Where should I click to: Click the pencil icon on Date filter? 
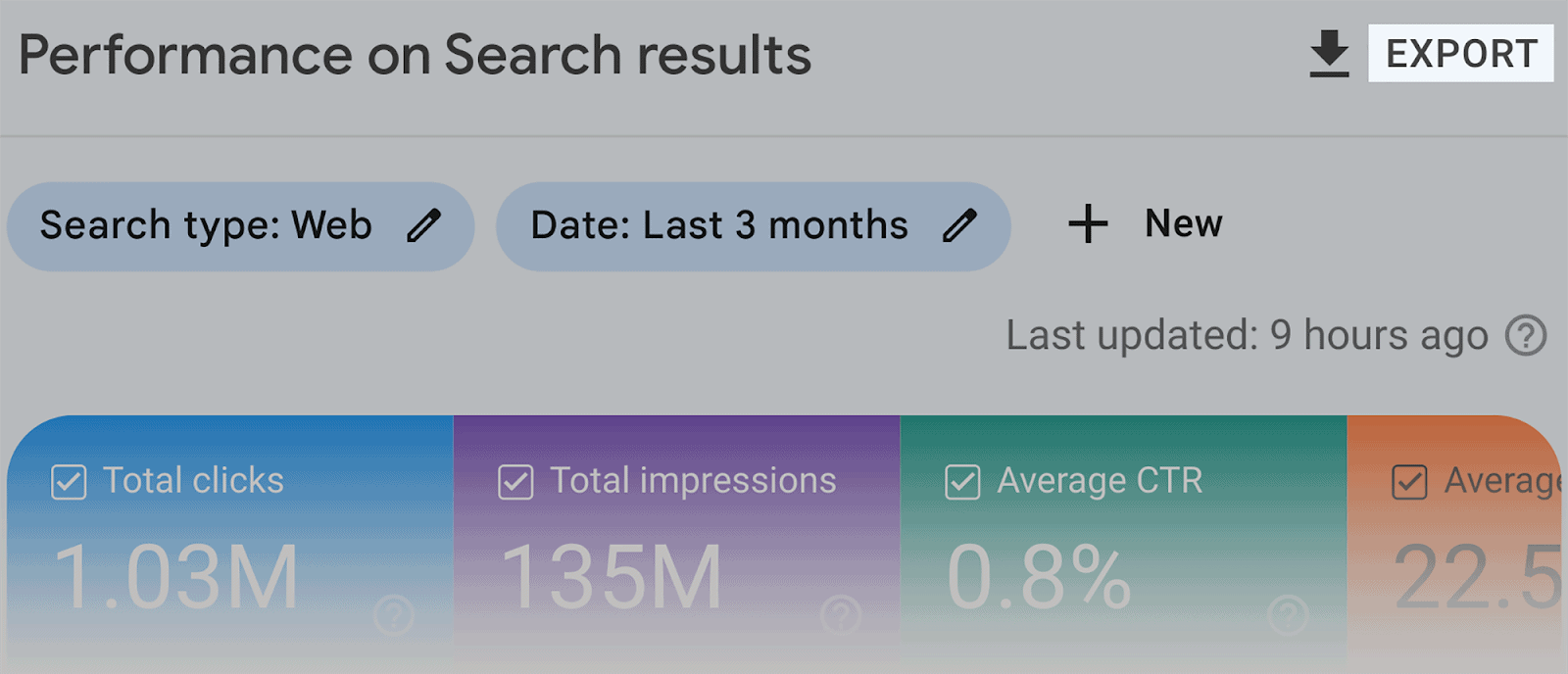(959, 225)
